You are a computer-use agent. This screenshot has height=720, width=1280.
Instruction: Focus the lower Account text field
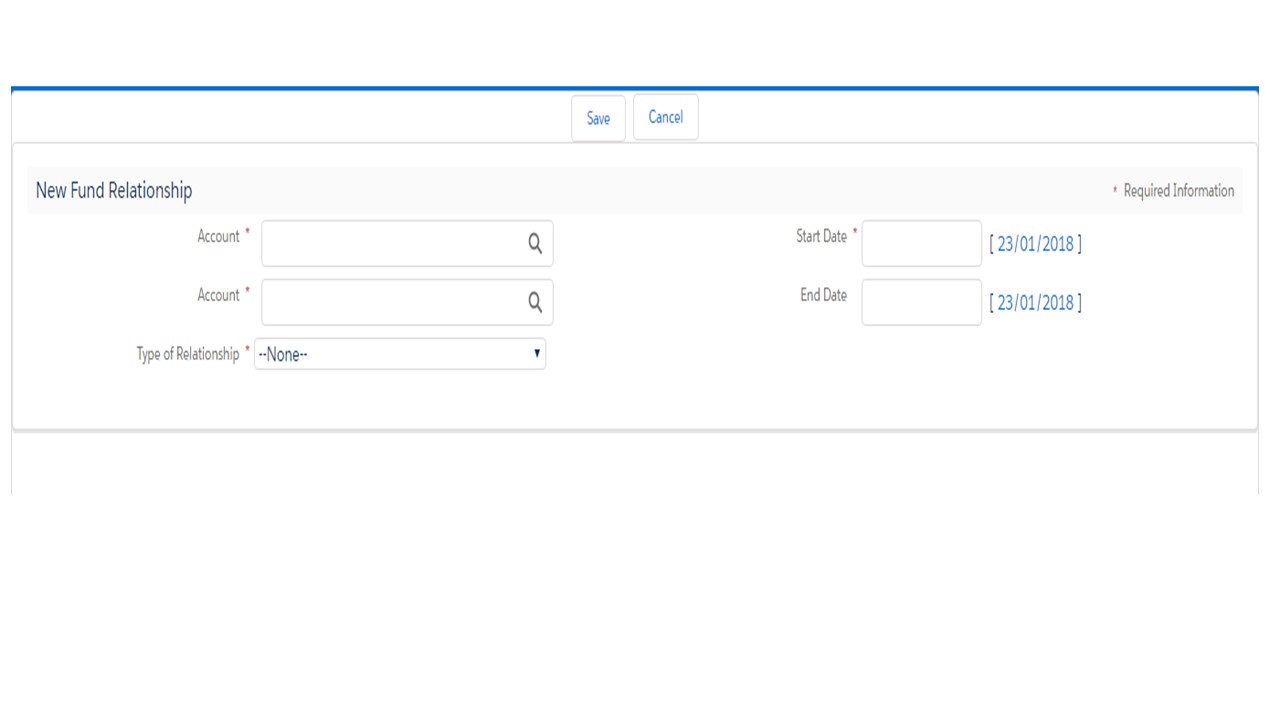point(392,302)
